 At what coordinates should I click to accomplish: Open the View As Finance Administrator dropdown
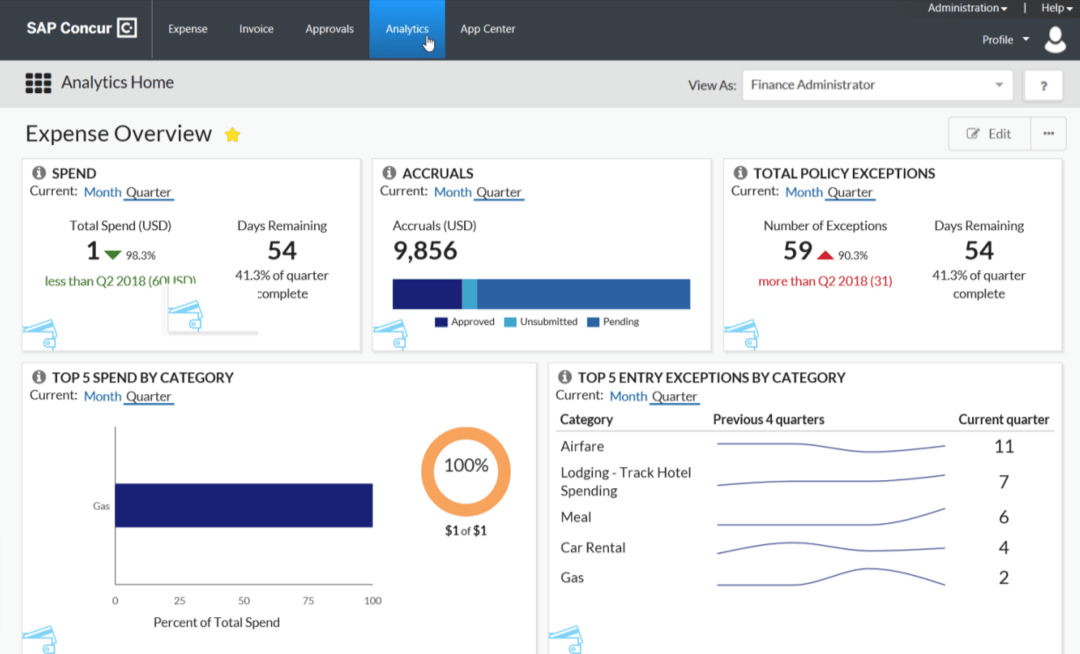[877, 85]
